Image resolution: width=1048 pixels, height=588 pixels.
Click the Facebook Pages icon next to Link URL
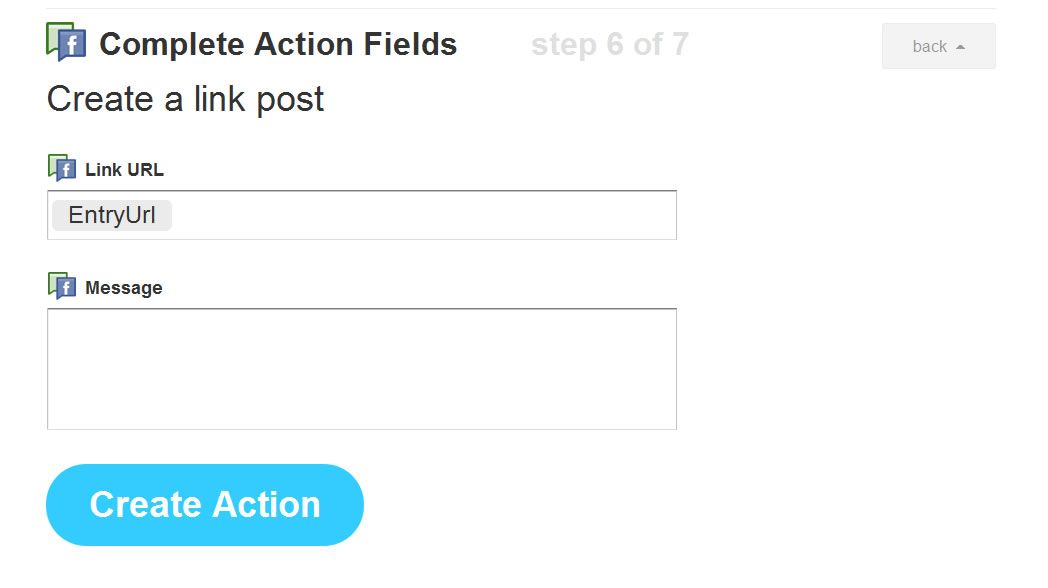[x=62, y=168]
